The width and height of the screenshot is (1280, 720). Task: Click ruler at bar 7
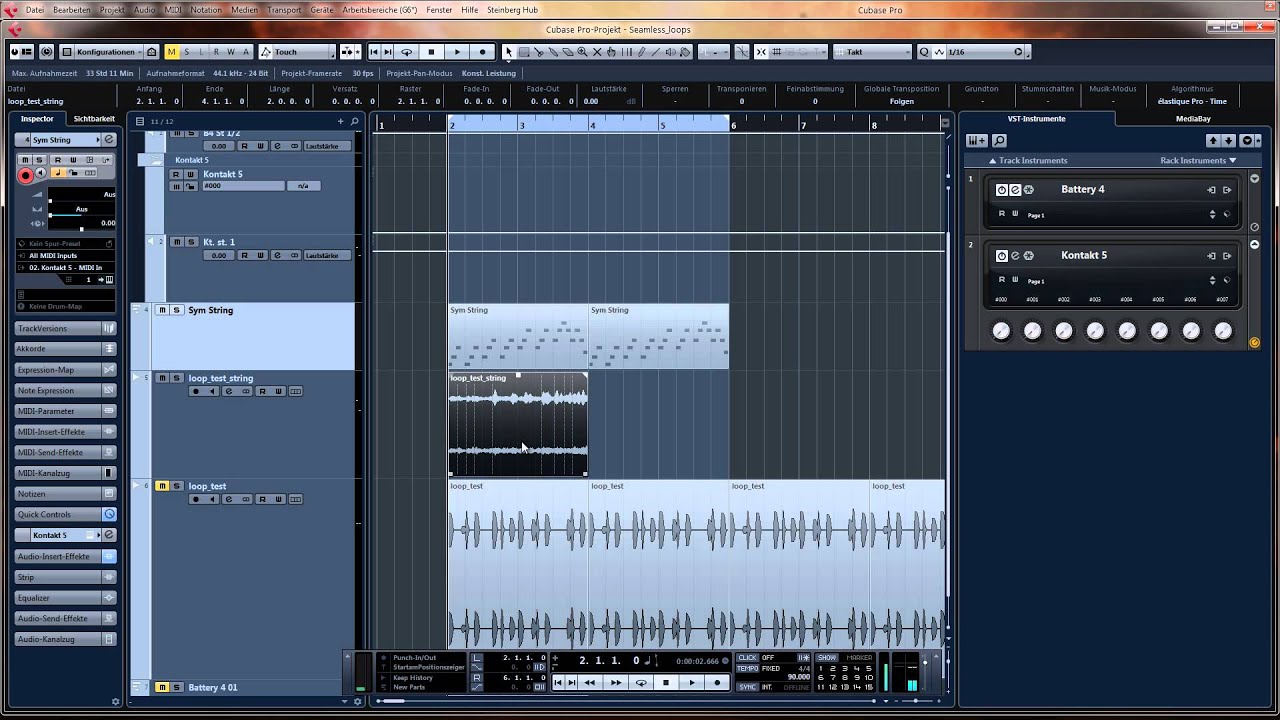803,125
